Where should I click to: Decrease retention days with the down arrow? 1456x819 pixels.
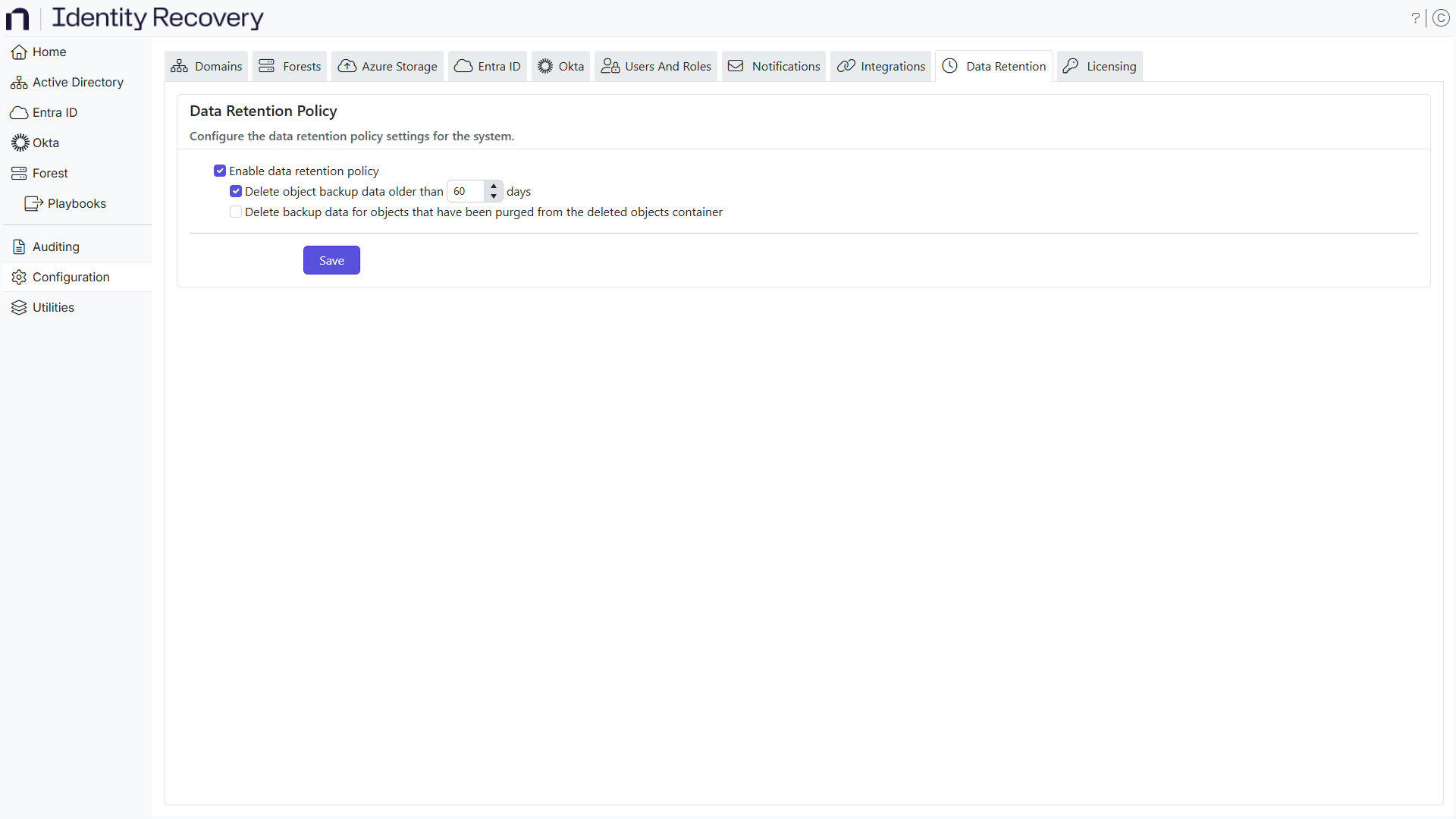click(494, 196)
